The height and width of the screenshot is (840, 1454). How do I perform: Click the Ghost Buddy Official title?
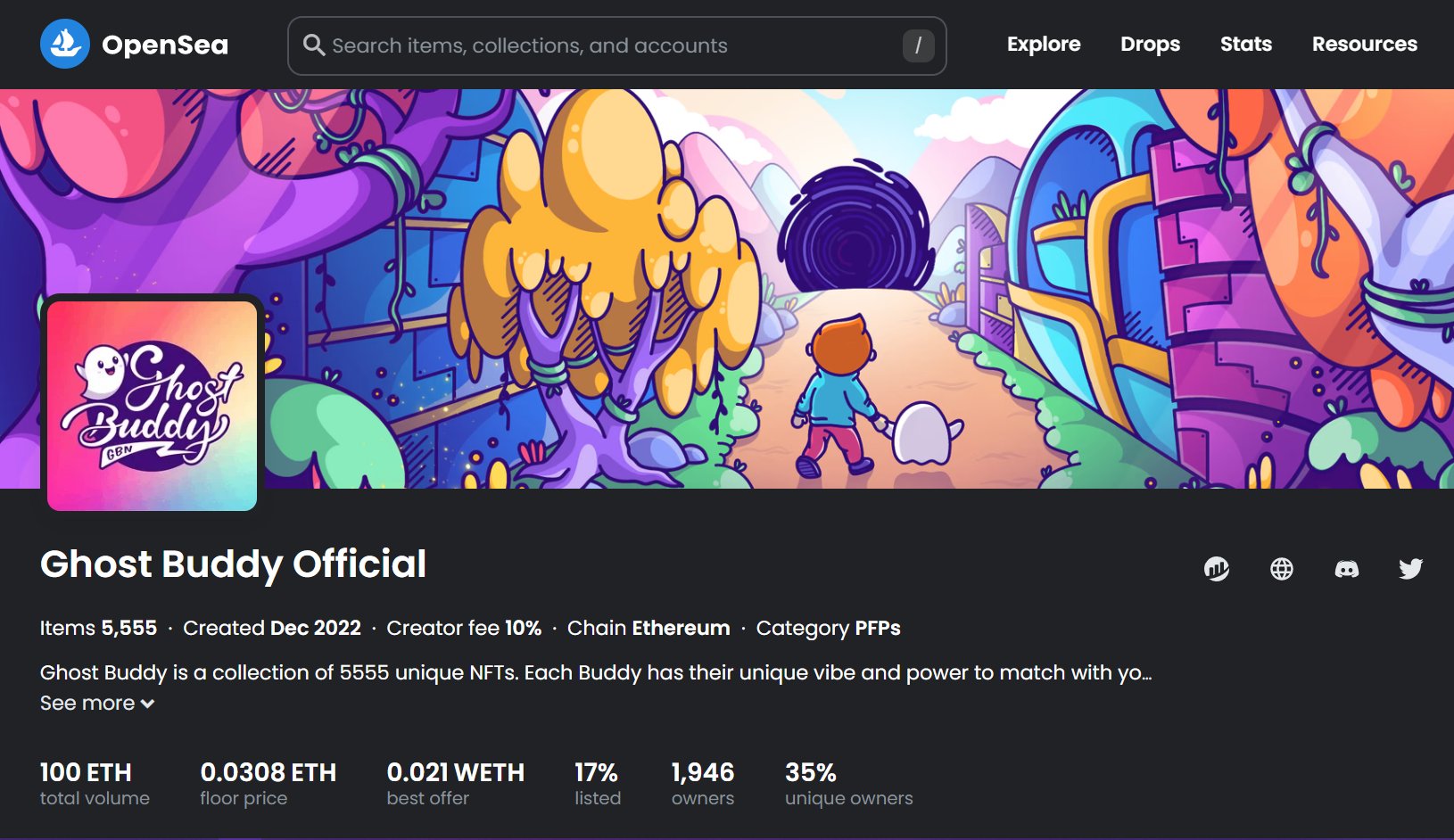pos(233,564)
